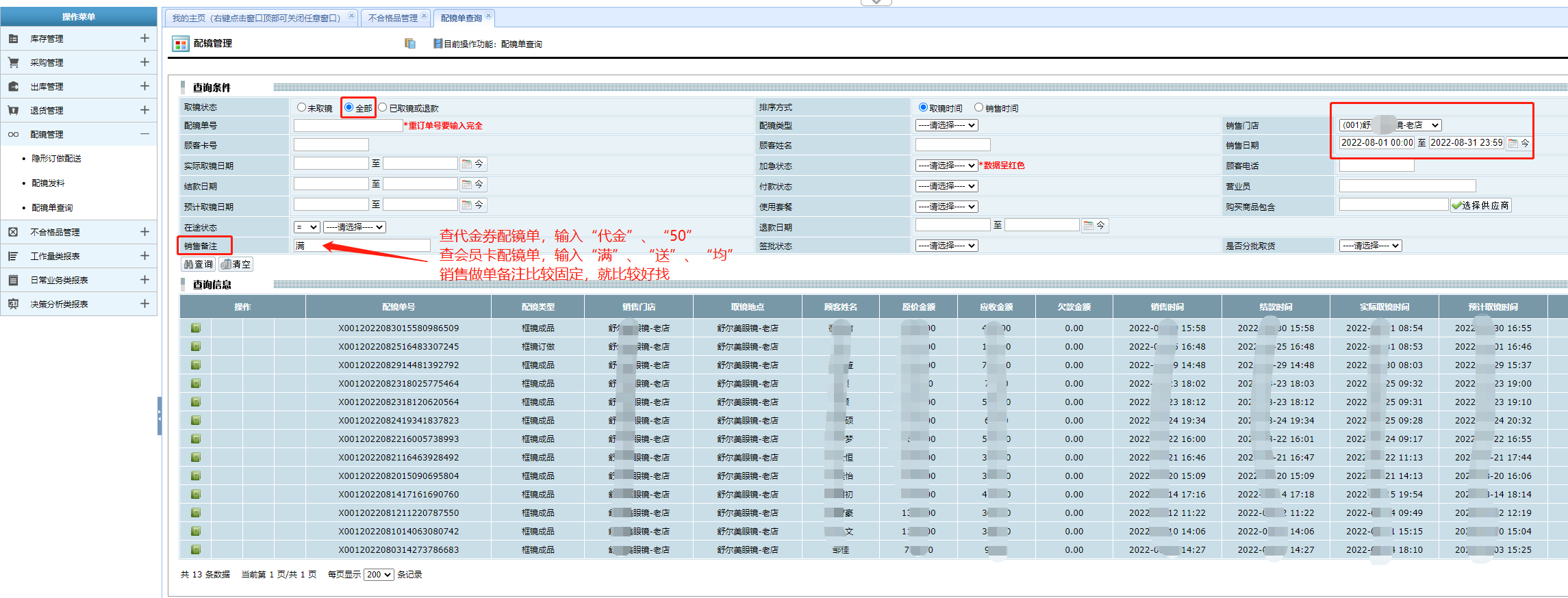
Task: Open calendar picker for 实际取镜日期
Action: click(467, 164)
